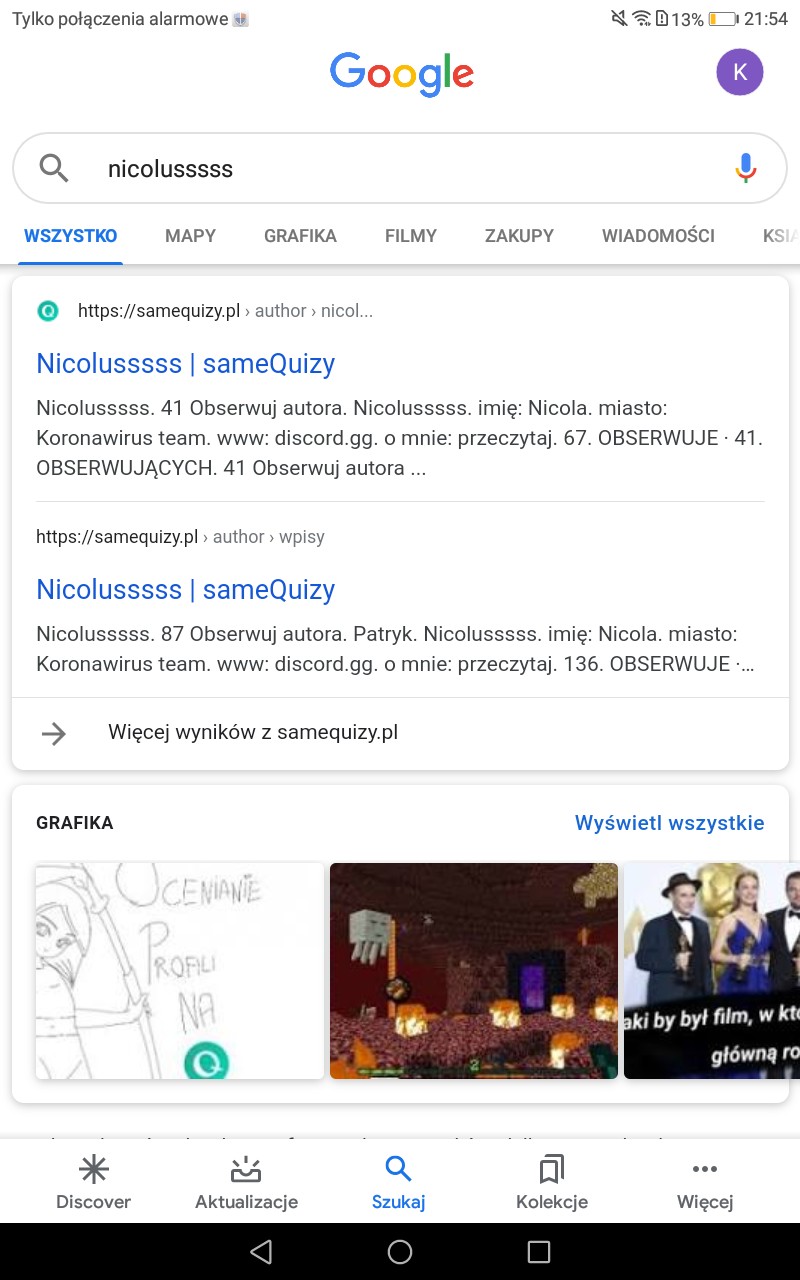
Task: Tap the magnifier icon in search bar
Action: click(54, 167)
